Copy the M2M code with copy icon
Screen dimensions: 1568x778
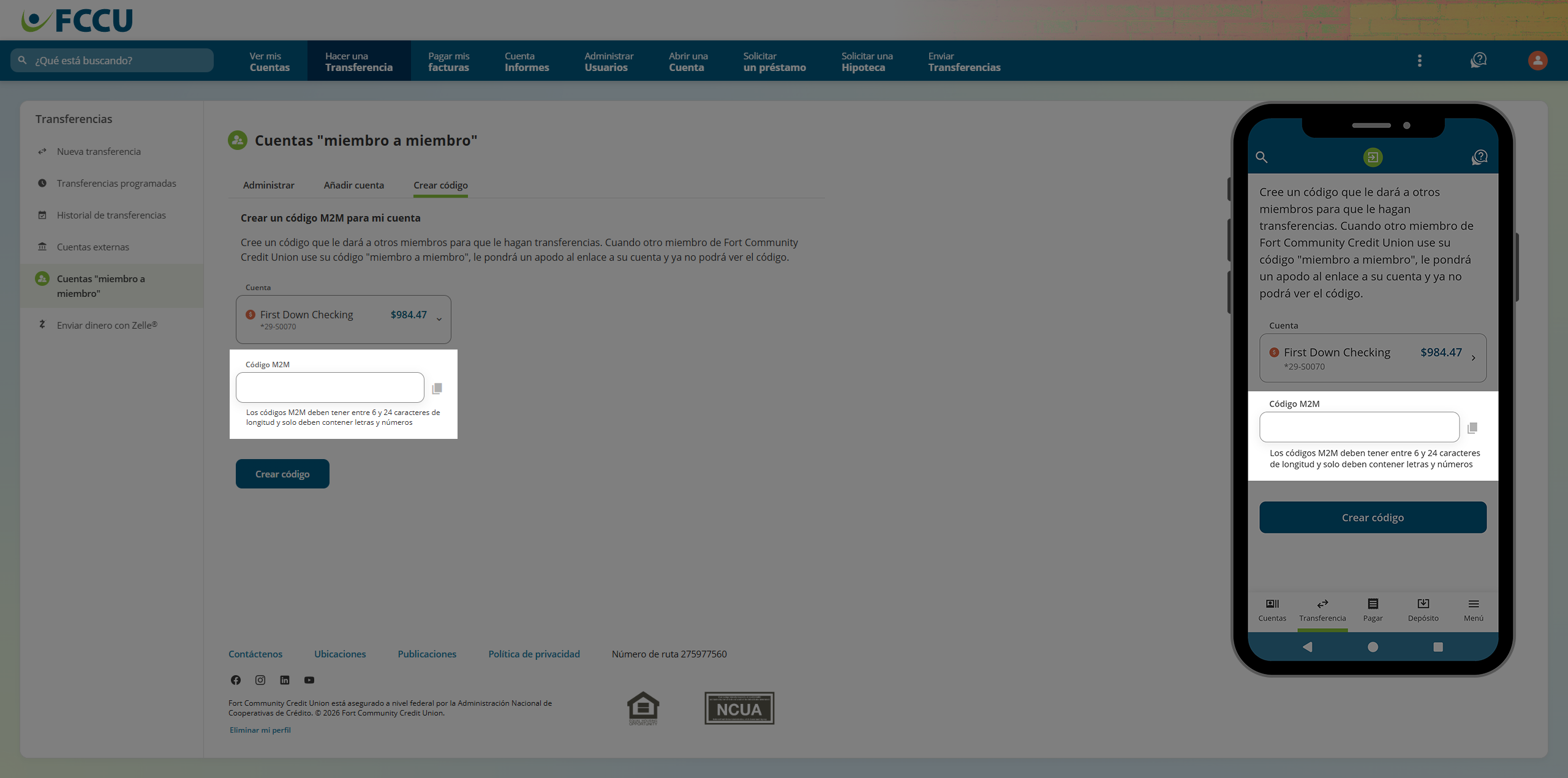[x=437, y=388]
